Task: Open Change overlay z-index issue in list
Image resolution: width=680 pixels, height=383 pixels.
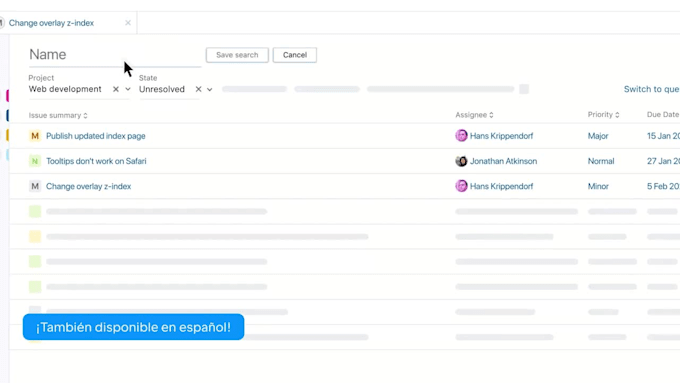Action: 88,186
